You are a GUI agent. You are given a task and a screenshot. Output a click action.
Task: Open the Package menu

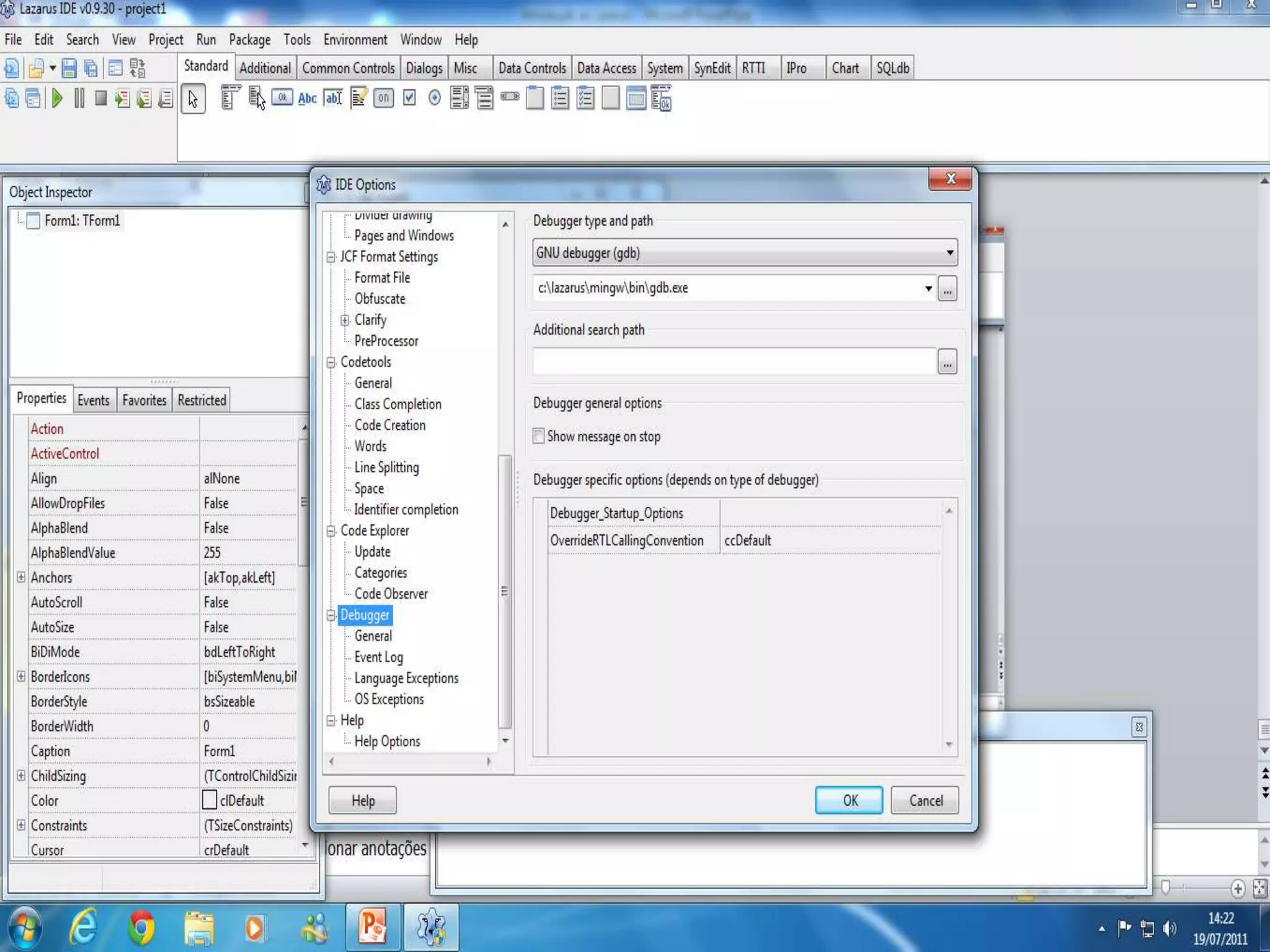249,40
